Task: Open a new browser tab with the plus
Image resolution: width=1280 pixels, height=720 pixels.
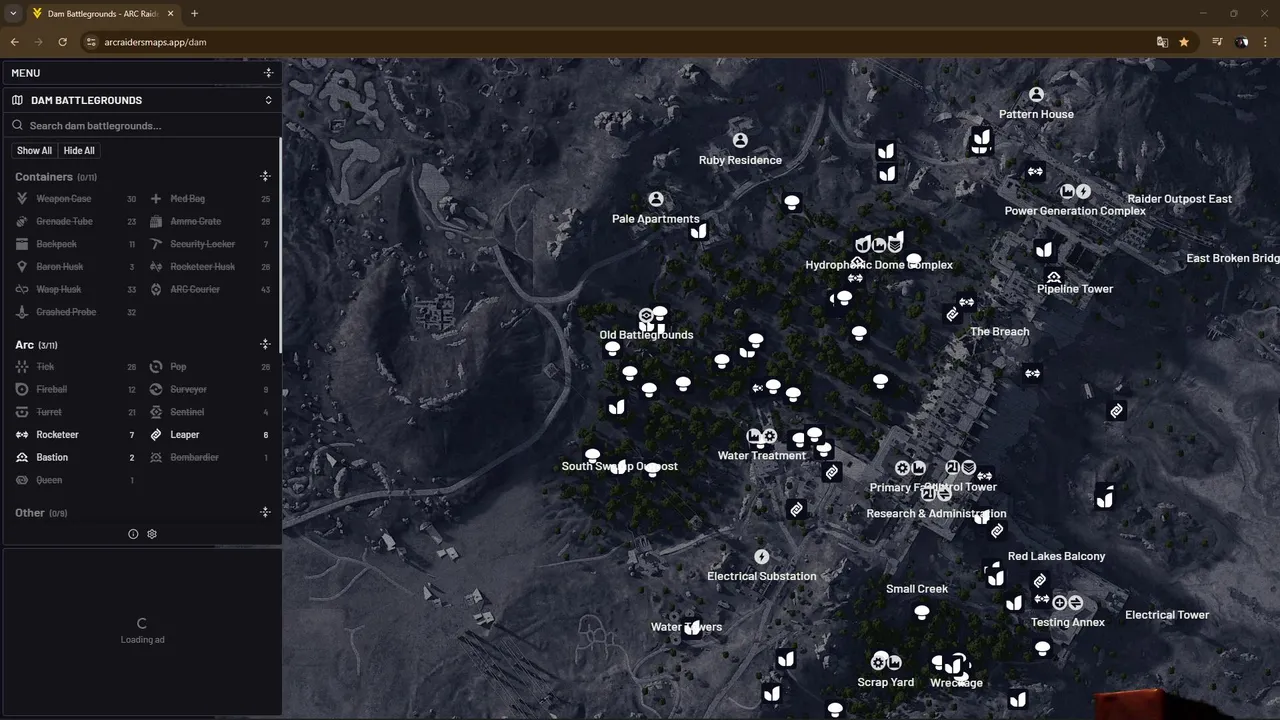Action: coord(194,14)
